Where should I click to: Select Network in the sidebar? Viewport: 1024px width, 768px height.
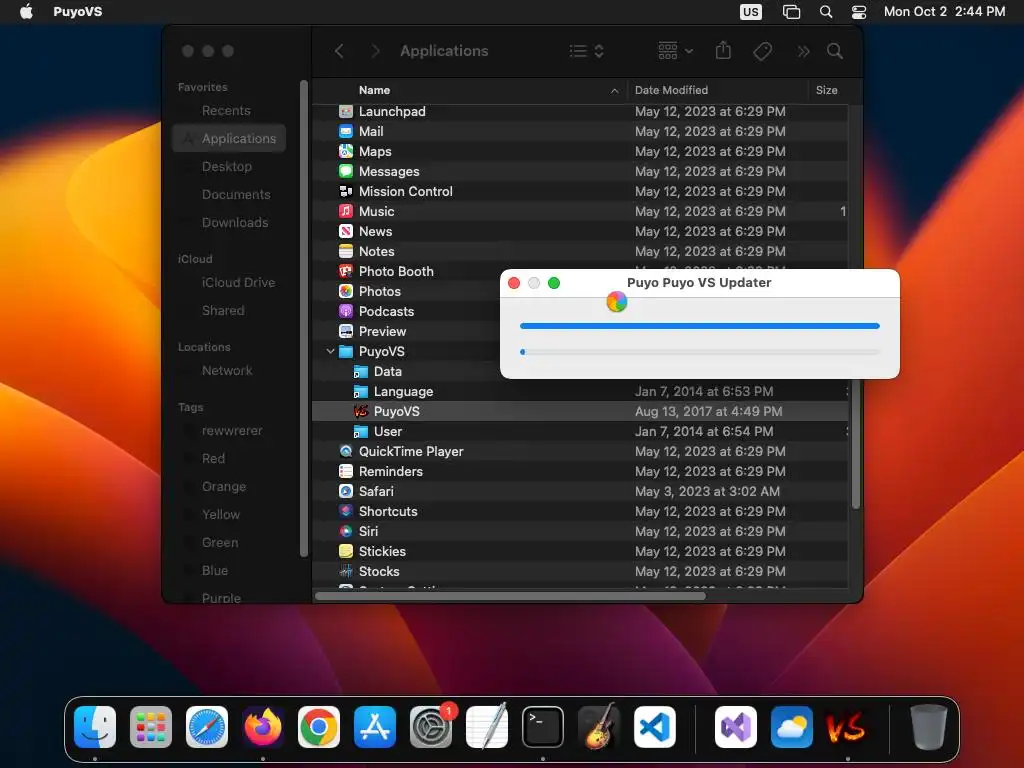tap(227, 371)
